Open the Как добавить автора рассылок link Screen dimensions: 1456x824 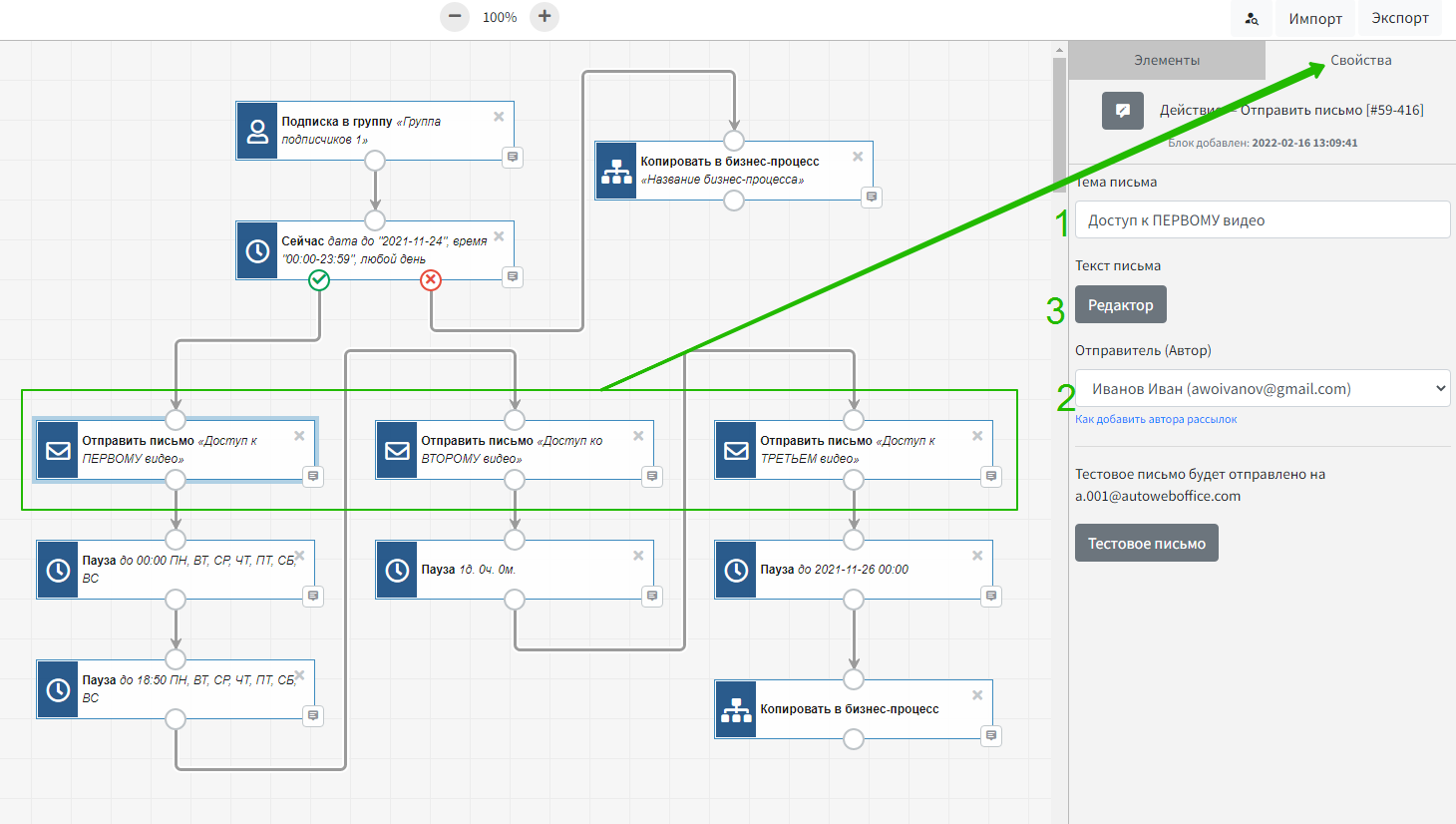pyautogui.click(x=1156, y=420)
